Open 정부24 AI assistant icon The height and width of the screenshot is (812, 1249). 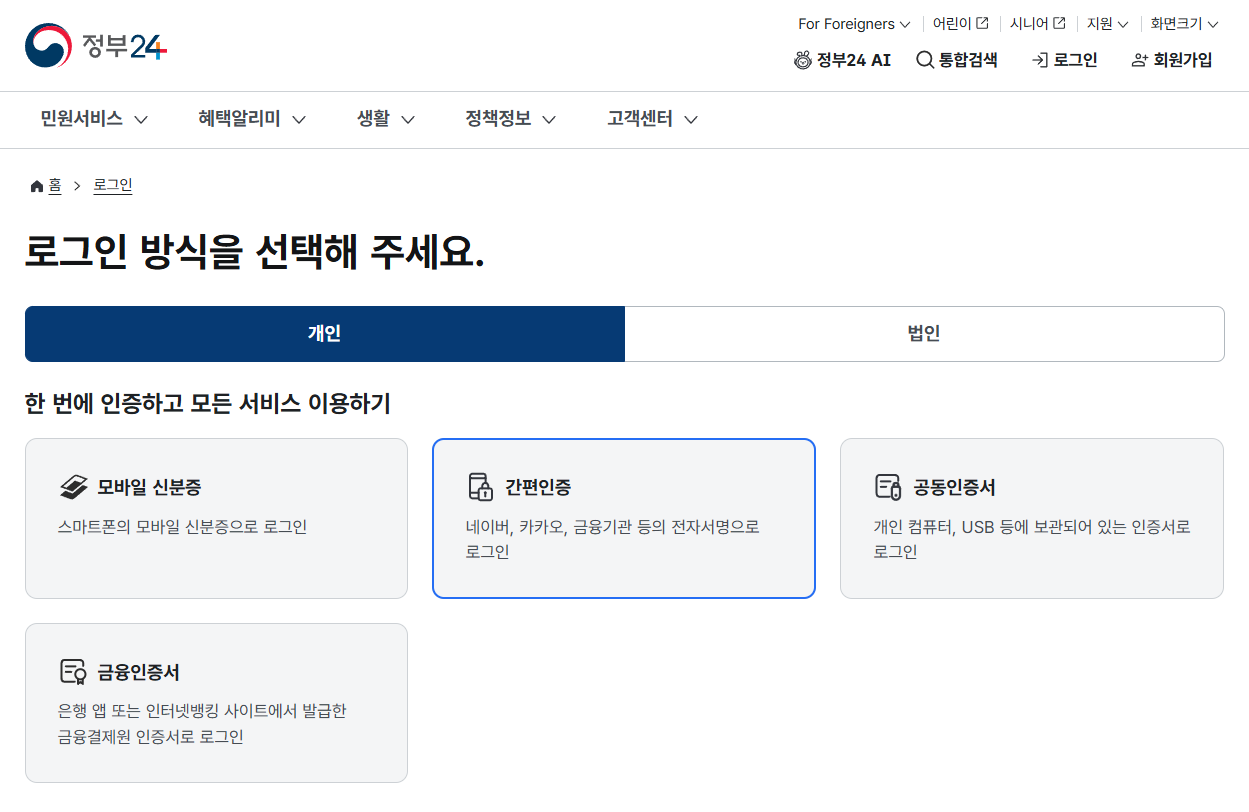[x=803, y=60]
